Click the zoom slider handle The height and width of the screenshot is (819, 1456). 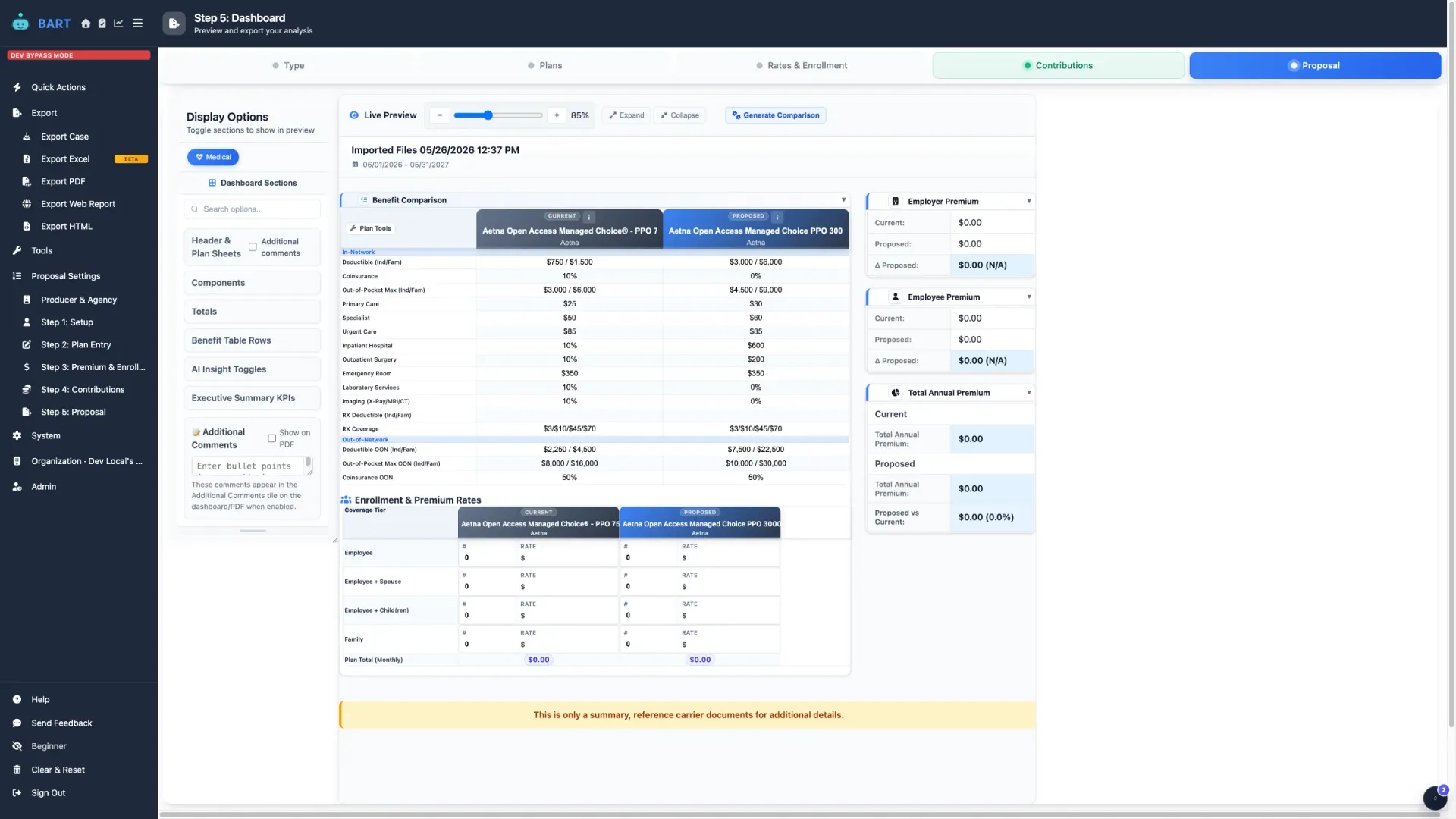(488, 115)
